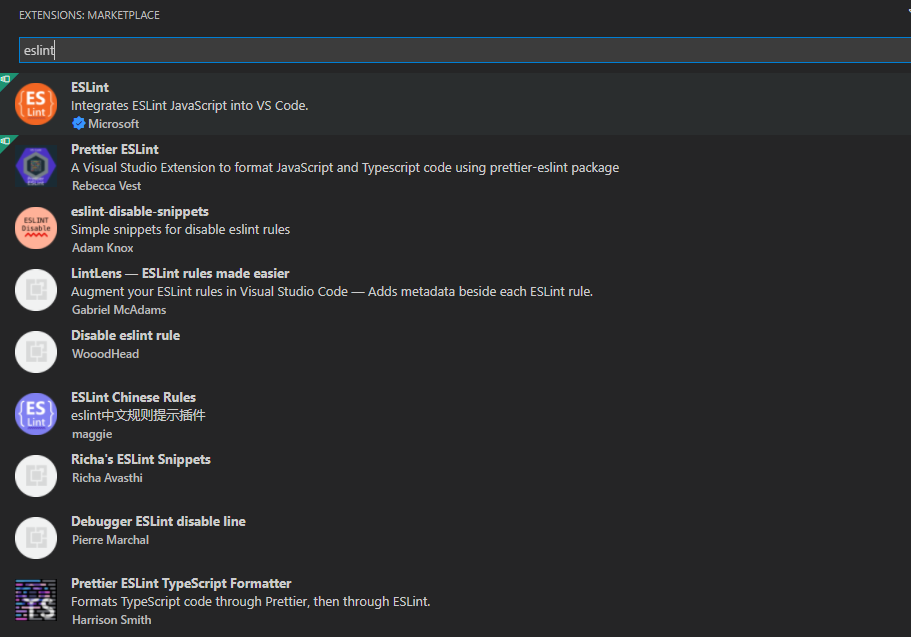Click the EXTENSIONS: MARKETPLACE panel header
Screen dimensions: 911x637
(89, 14)
